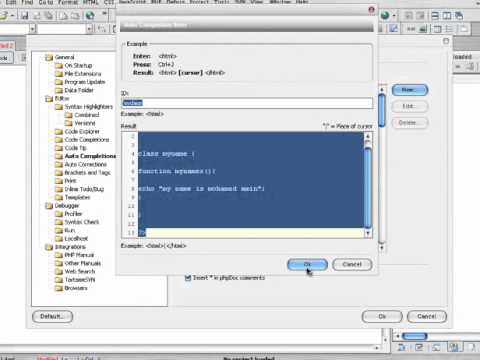
Task: Select General in the preferences tree
Action: coord(64,57)
